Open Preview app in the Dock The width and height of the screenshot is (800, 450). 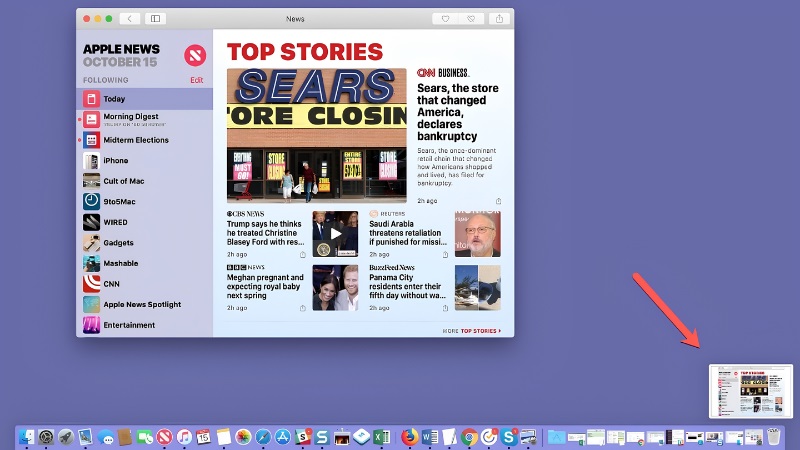coord(85,437)
